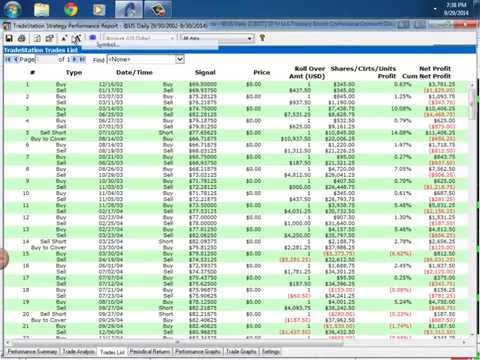Click the Date/Time column header
The width and height of the screenshot is (480, 360).
point(134,72)
